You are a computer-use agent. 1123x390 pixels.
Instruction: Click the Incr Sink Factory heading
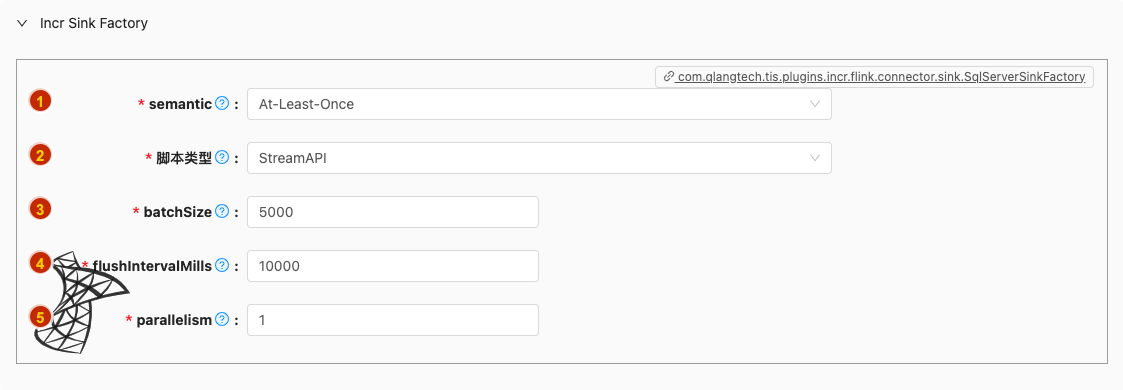[94, 24]
